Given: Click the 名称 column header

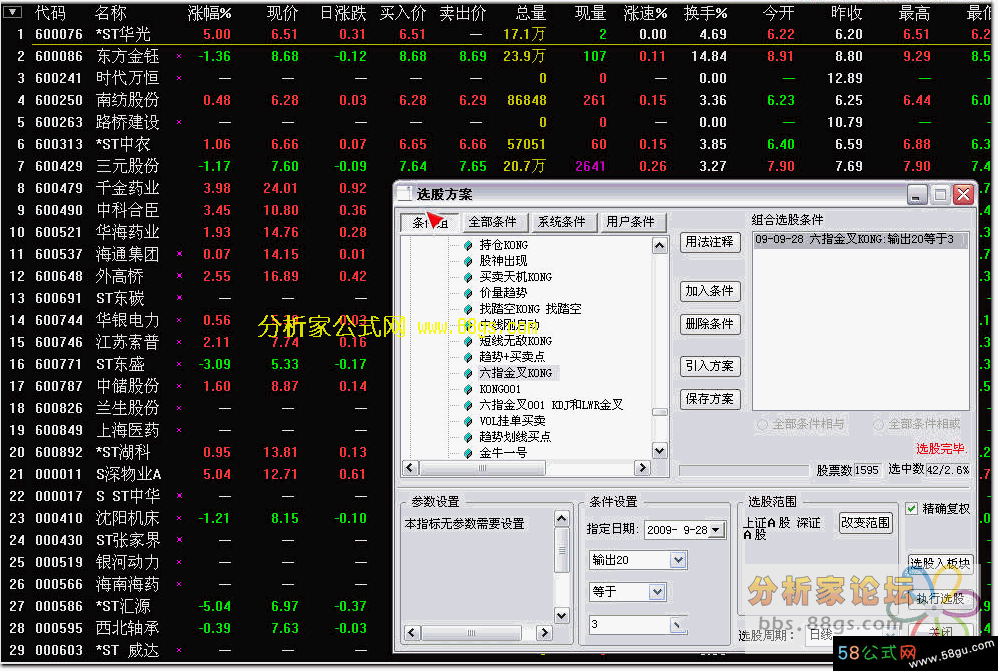Looking at the screenshot, I should [111, 13].
